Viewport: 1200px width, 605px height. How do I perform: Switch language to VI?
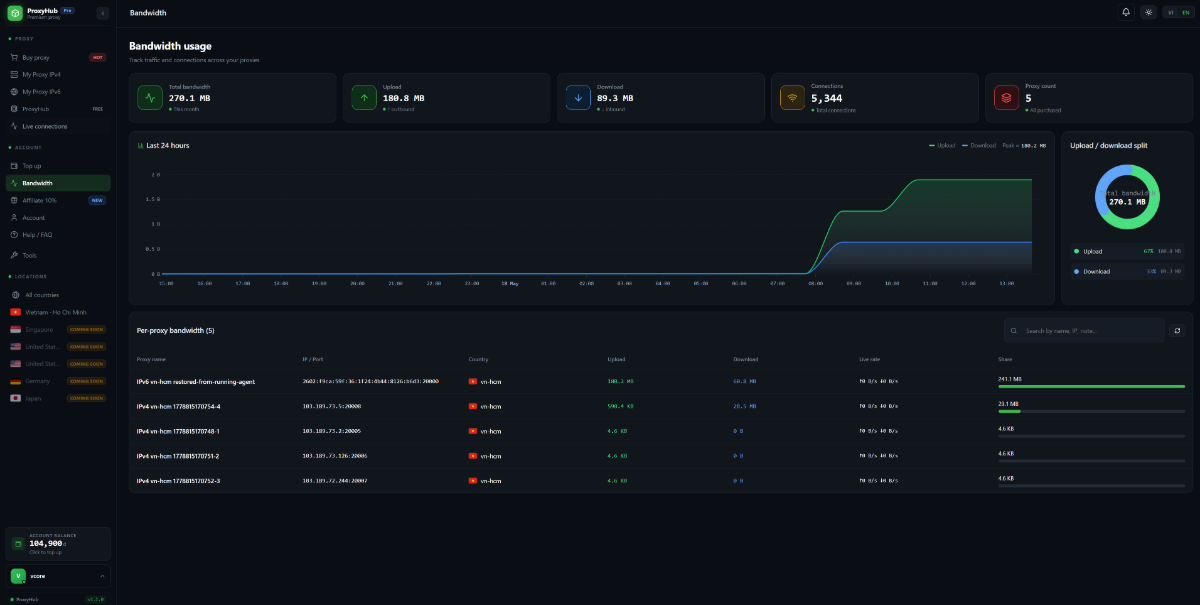tap(1170, 12)
